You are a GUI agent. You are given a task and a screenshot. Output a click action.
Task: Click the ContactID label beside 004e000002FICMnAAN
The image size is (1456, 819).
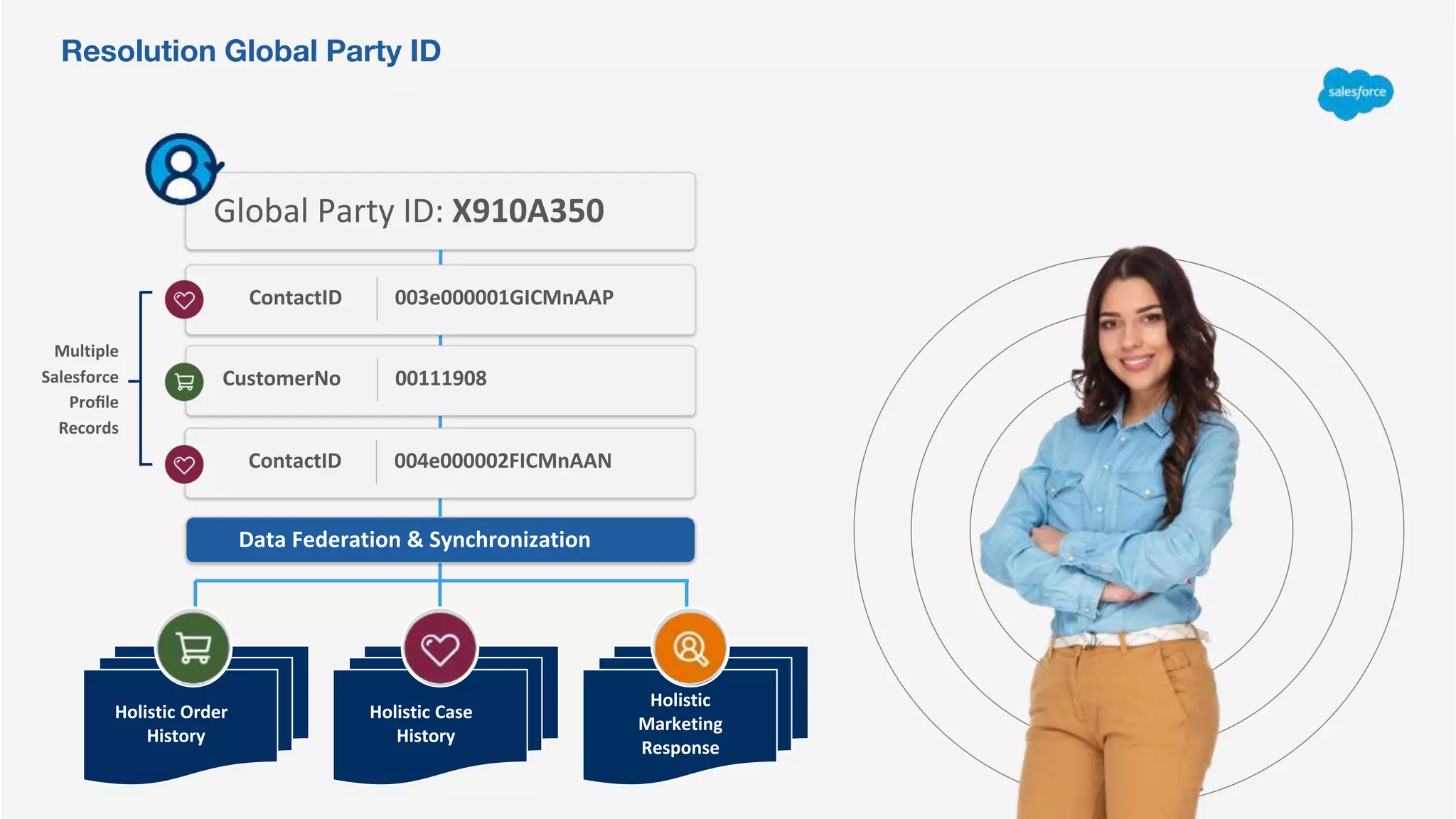click(295, 461)
